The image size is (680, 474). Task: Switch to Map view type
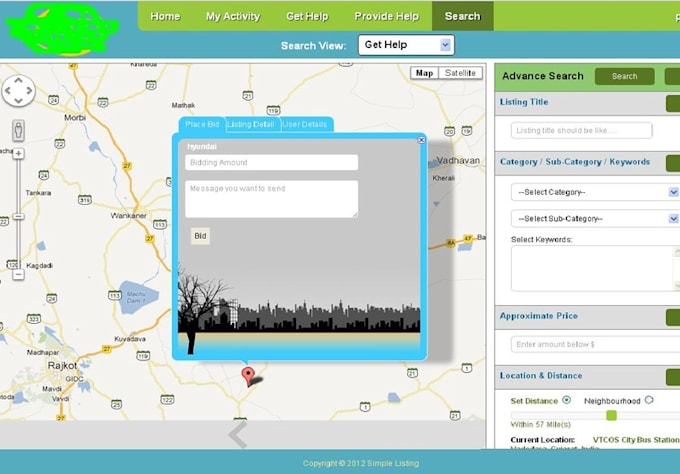(x=424, y=73)
